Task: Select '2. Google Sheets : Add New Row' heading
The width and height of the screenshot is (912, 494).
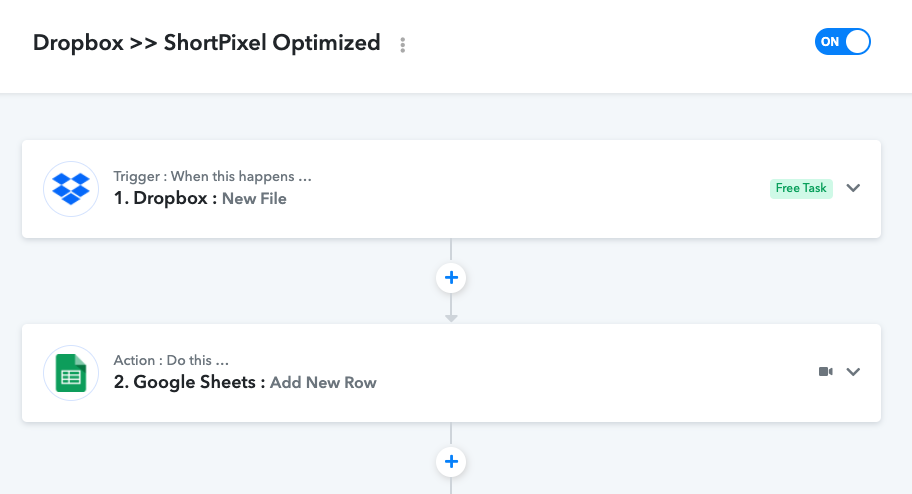Action: [245, 382]
